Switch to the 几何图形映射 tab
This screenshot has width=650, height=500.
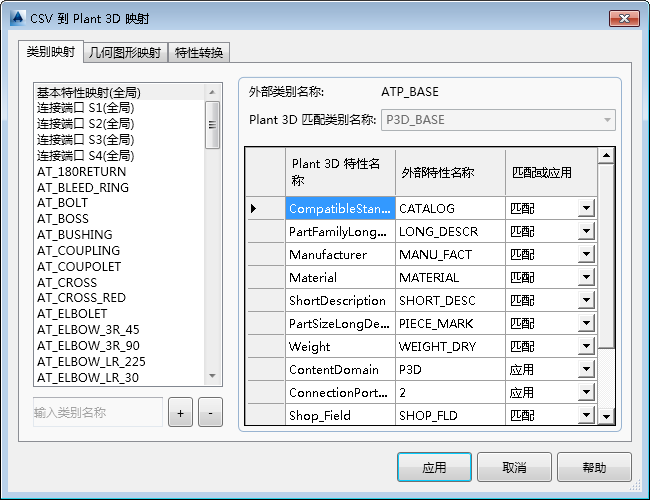tap(125, 53)
